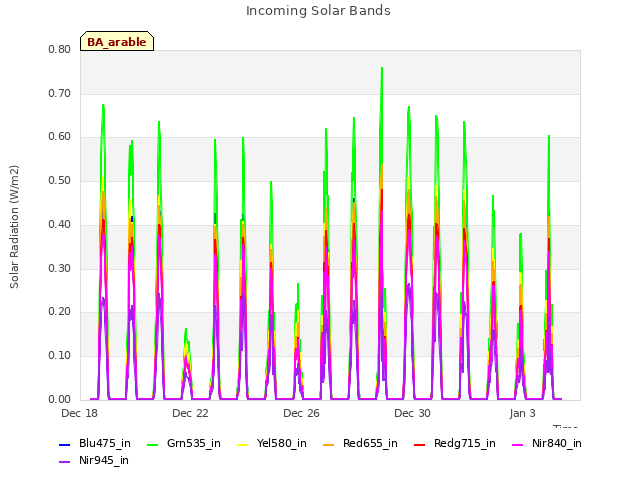Select the Redg715_in legend entry
The height and width of the screenshot is (480, 640).
455,444
